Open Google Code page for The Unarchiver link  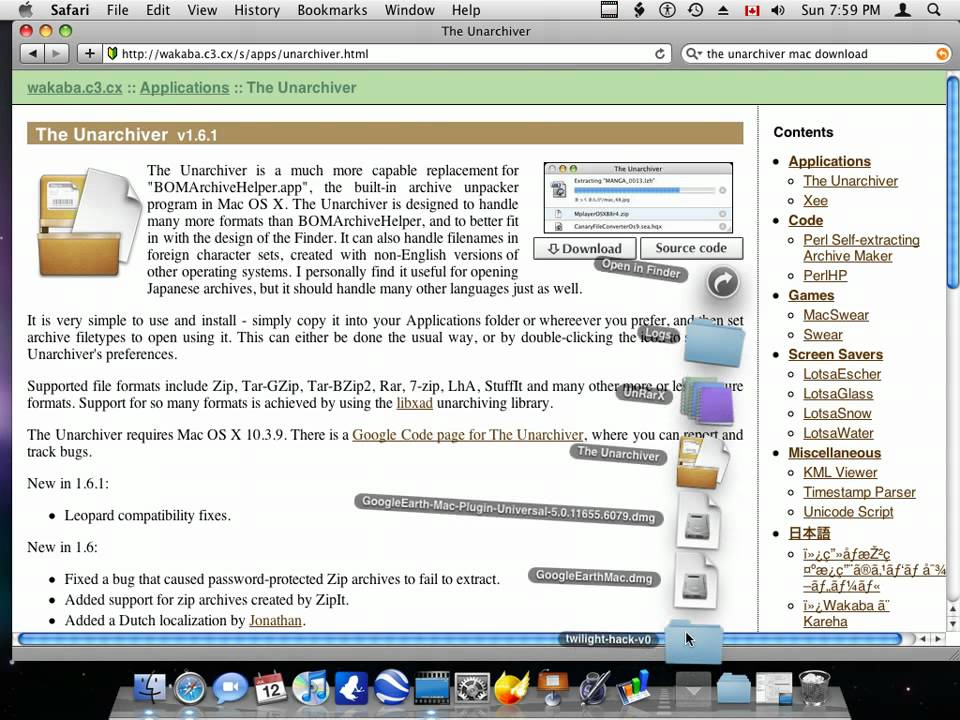(x=468, y=435)
